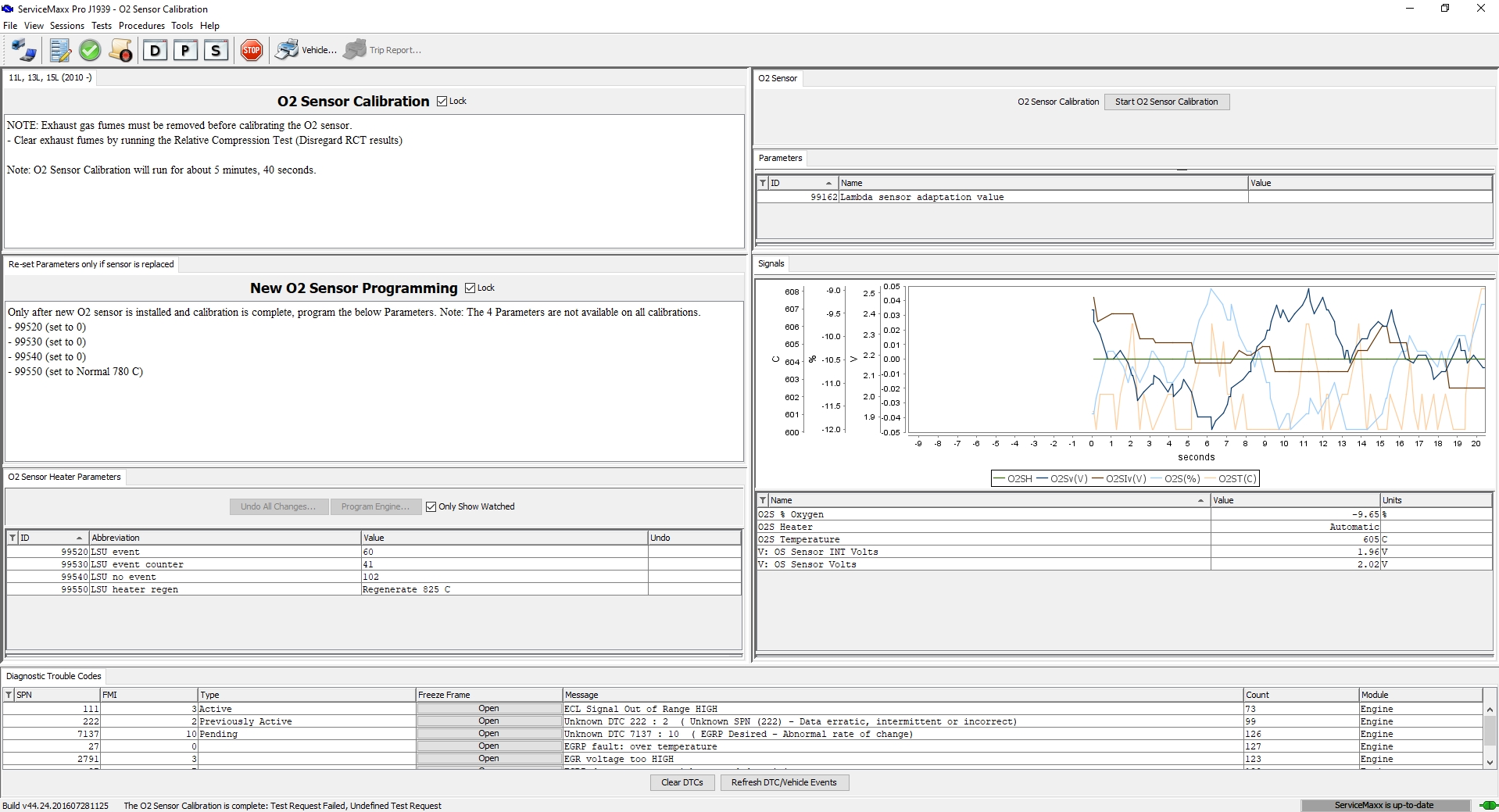Open the form edit pencil icon
Viewport: 1499px width, 812px height.
coord(60,51)
